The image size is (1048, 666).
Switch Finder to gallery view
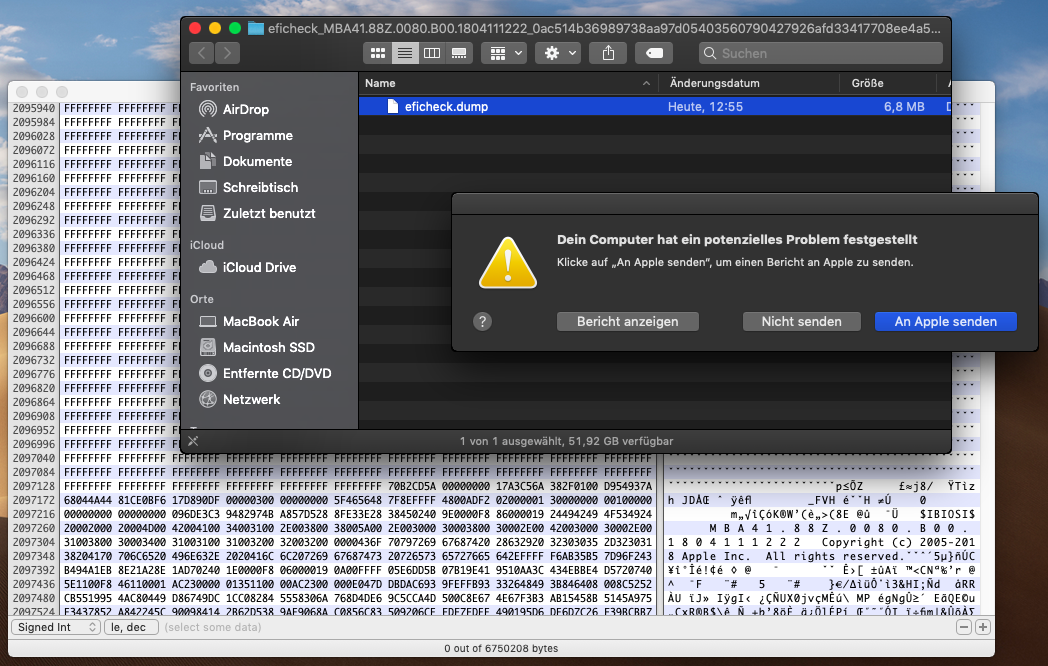459,53
